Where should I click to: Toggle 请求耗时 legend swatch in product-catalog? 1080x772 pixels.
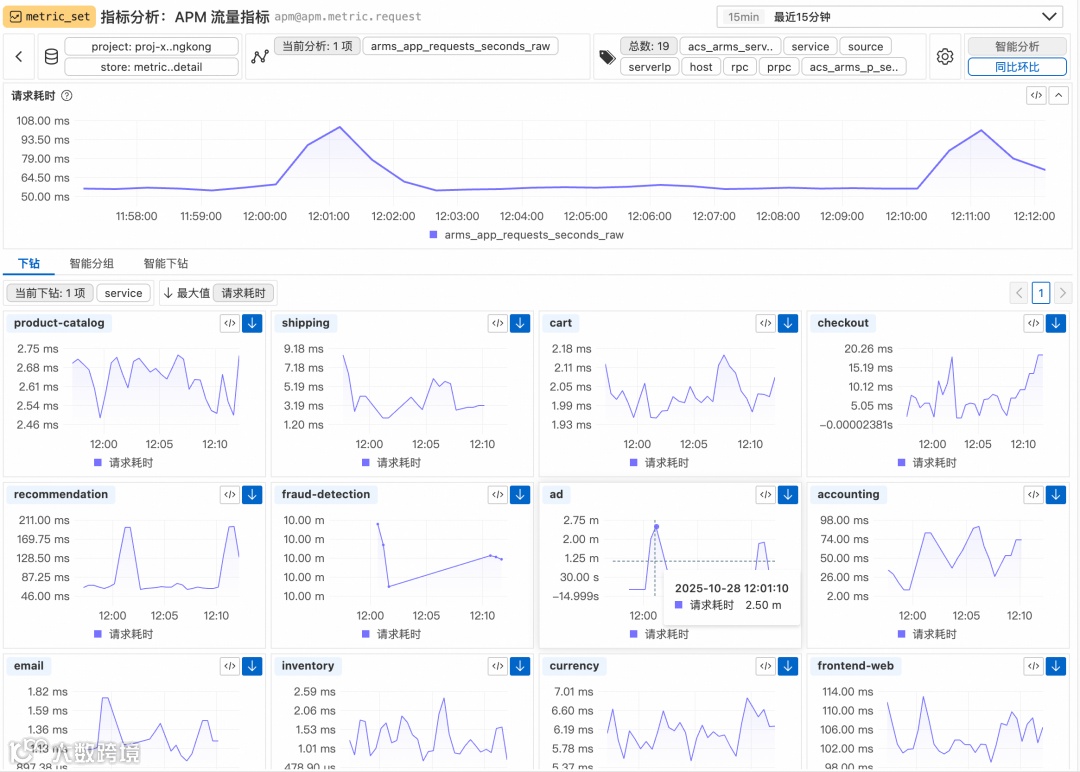(98, 463)
